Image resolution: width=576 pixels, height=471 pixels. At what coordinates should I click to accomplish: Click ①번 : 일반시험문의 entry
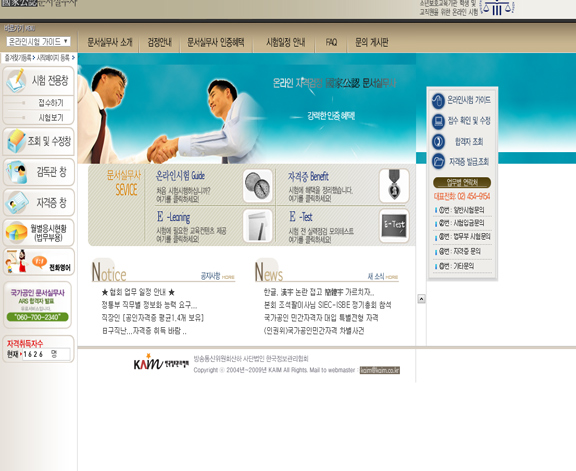(462, 210)
